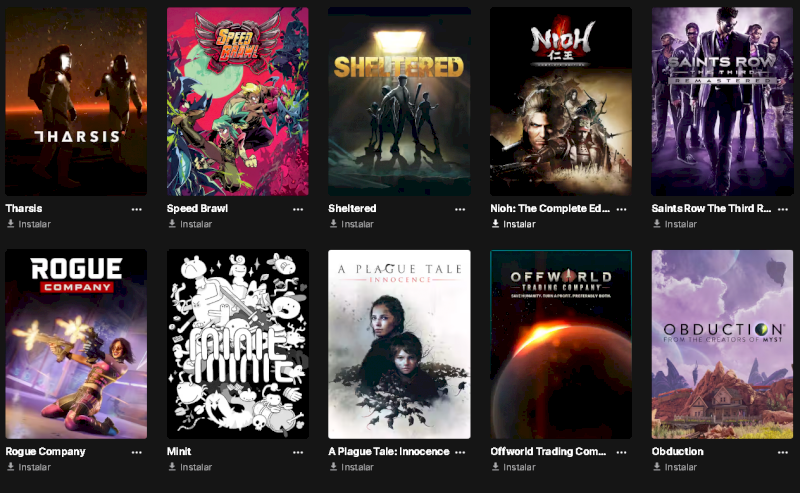Open options dots for Saints Row The Third
The height and width of the screenshot is (493, 800).
[783, 209]
